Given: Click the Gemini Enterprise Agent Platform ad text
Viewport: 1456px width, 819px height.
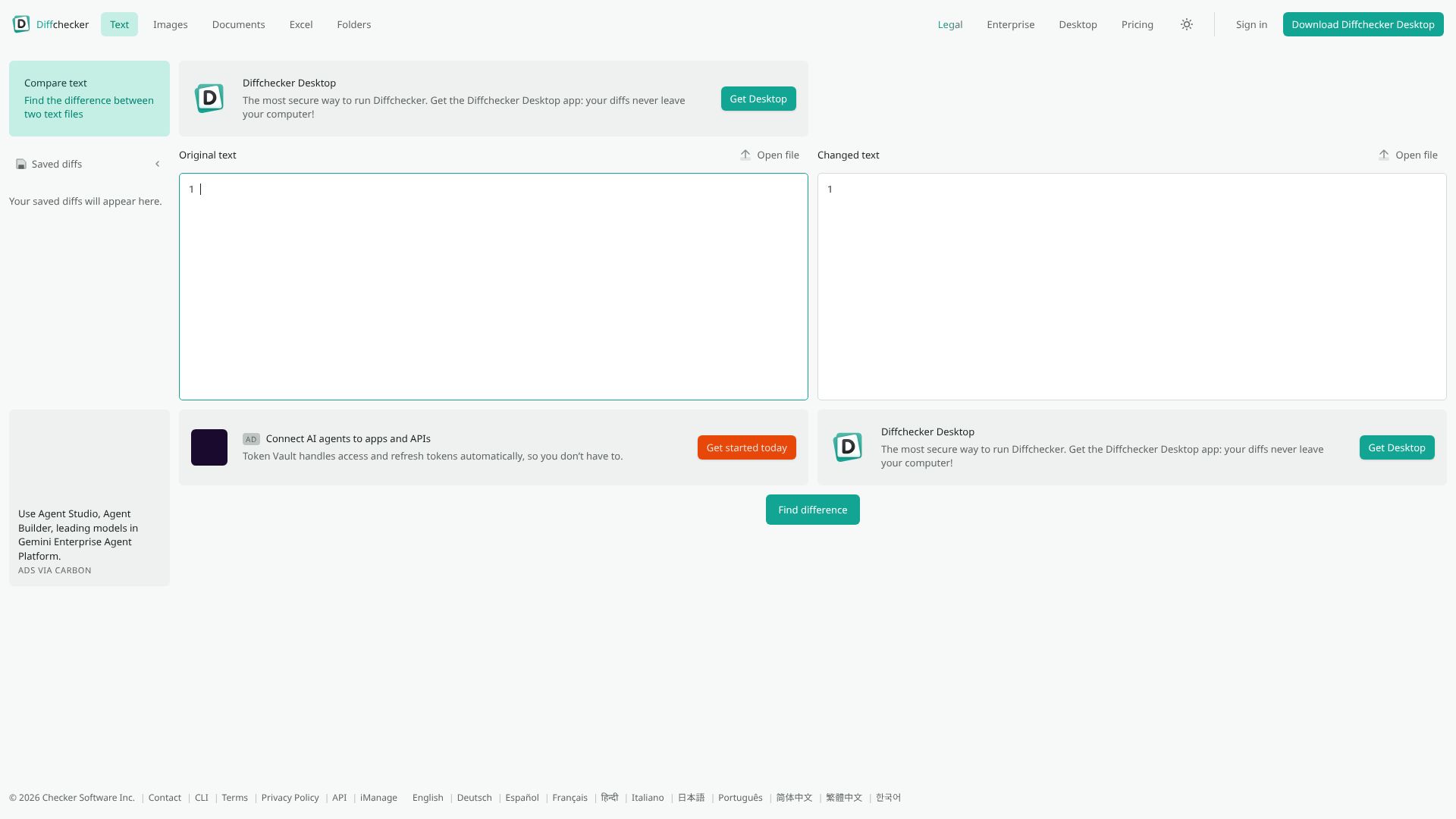Looking at the screenshot, I should [78, 535].
